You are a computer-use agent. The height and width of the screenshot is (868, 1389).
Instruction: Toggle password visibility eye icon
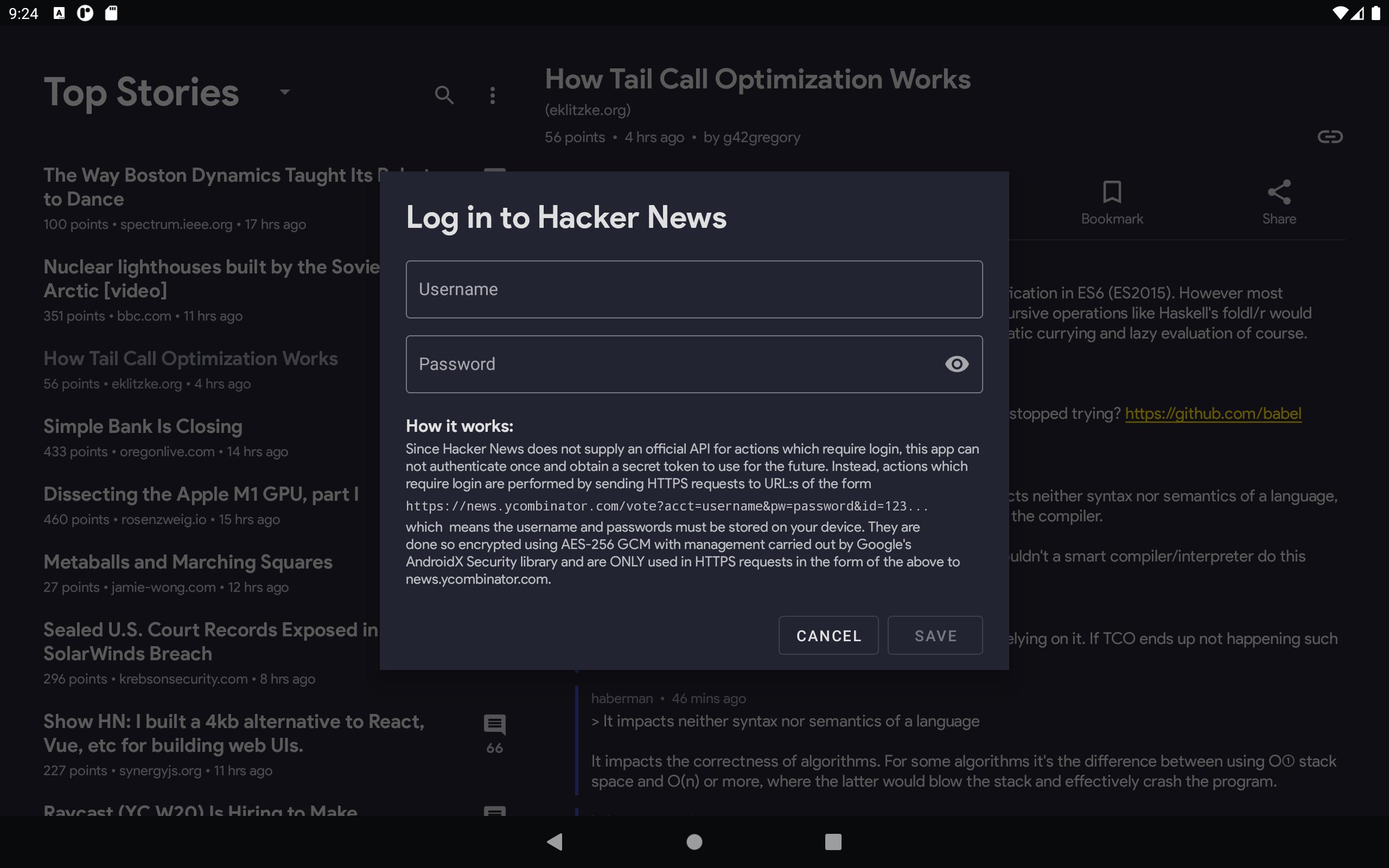click(x=956, y=364)
